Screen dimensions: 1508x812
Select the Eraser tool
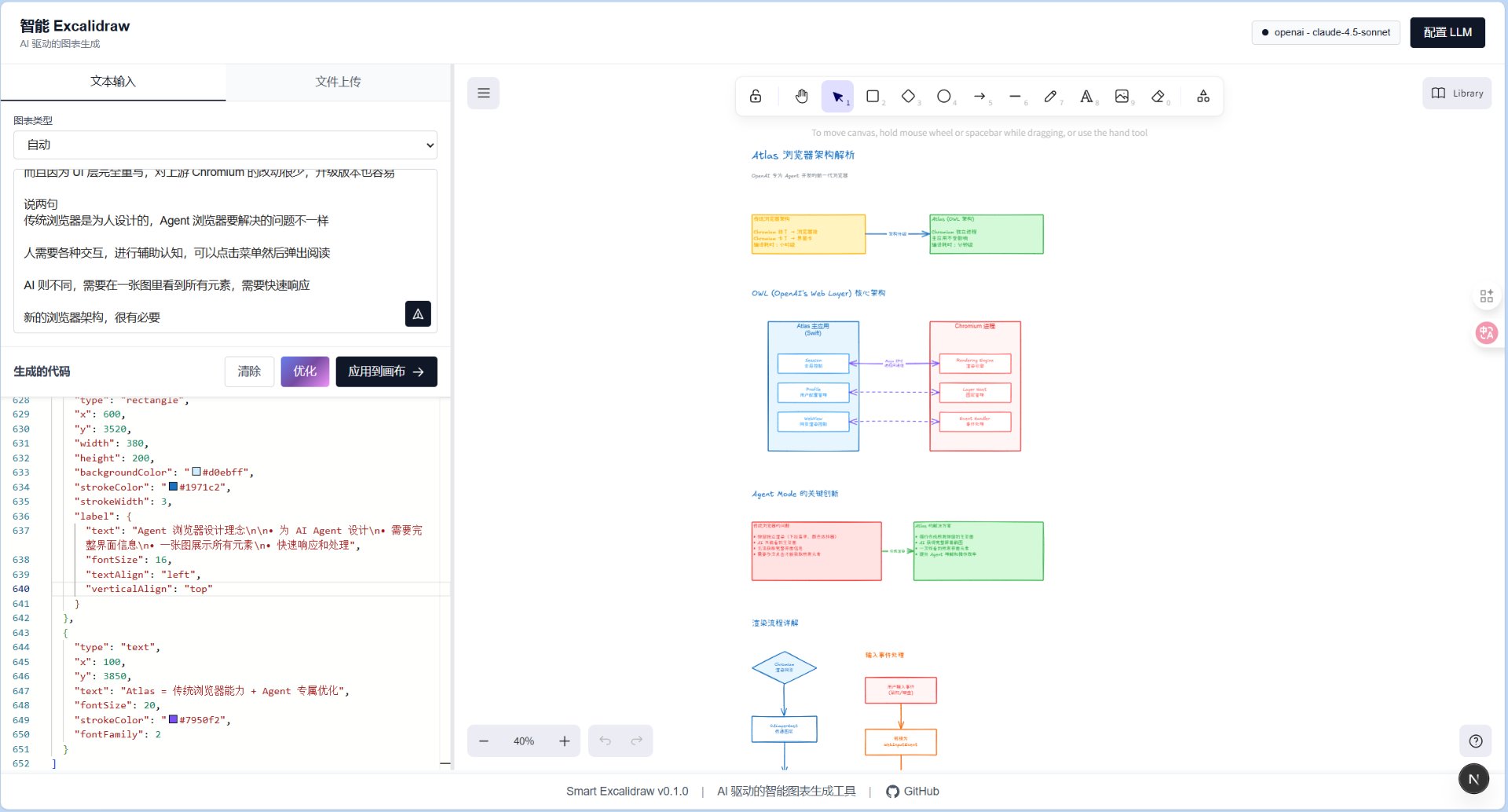click(x=1158, y=97)
